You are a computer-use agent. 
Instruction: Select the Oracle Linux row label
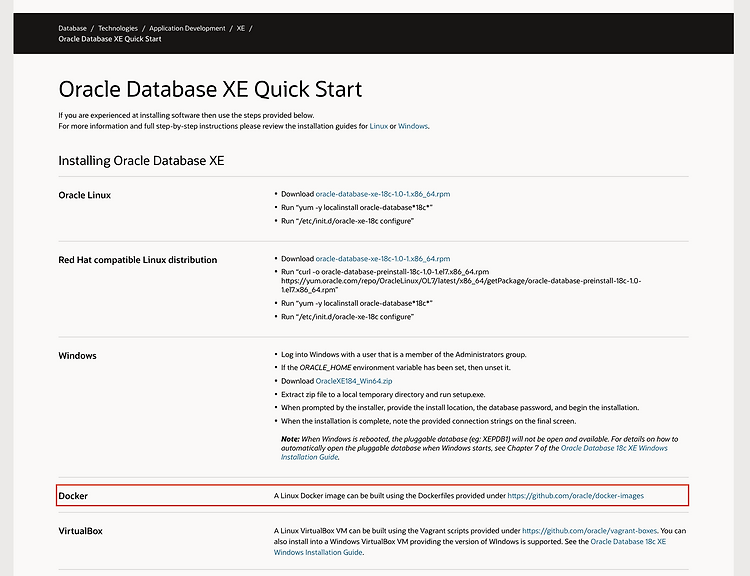point(85,195)
